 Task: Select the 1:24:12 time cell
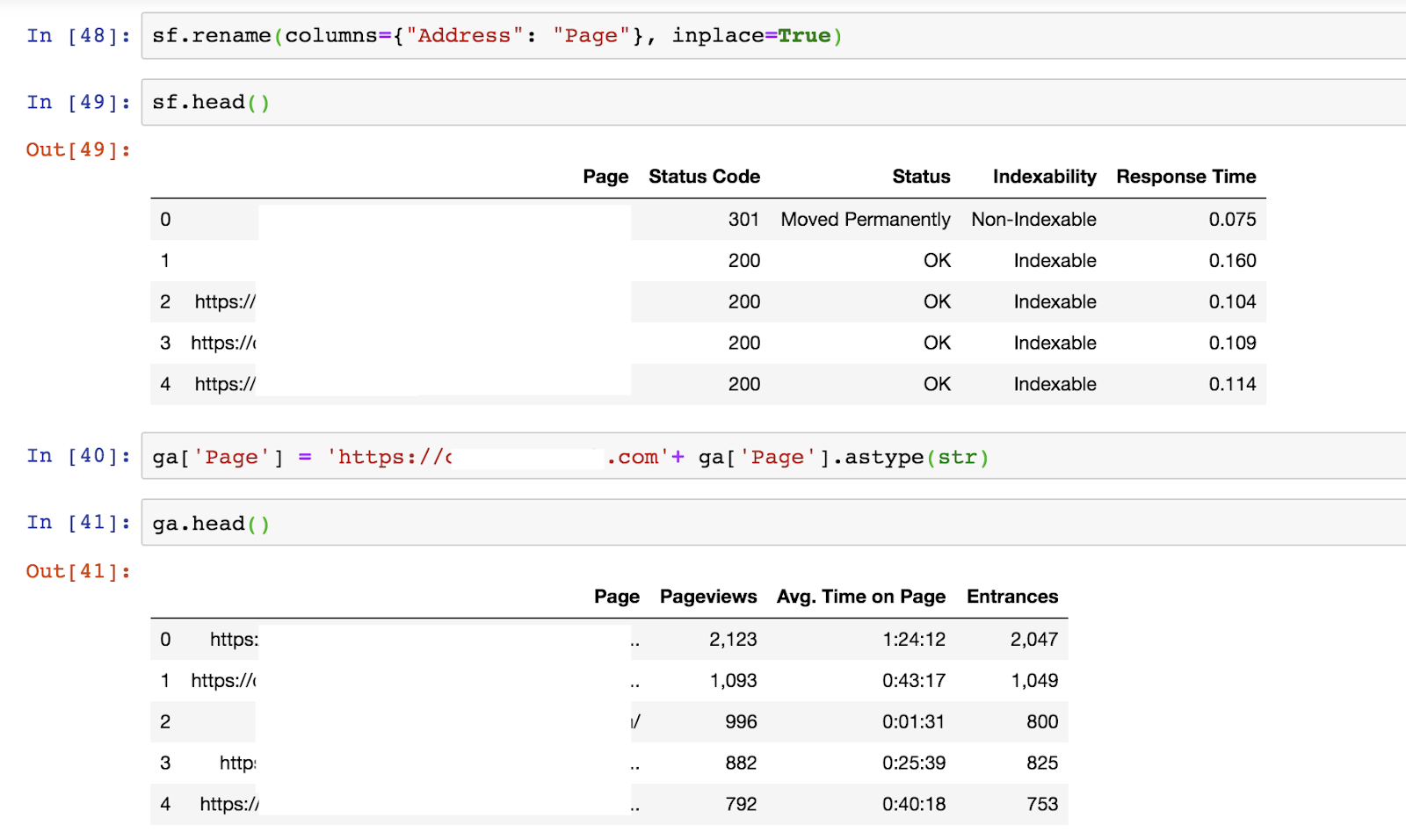pos(914,640)
